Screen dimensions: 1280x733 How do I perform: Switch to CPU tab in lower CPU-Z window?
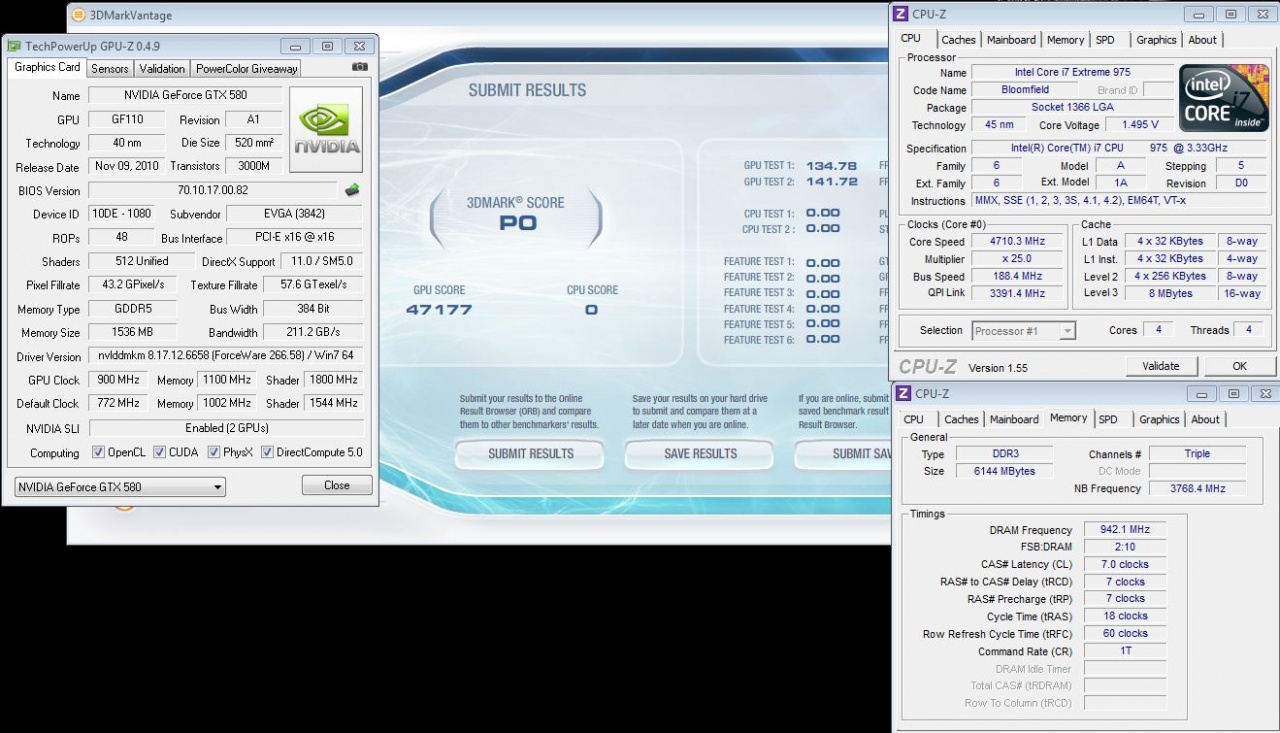pos(914,420)
